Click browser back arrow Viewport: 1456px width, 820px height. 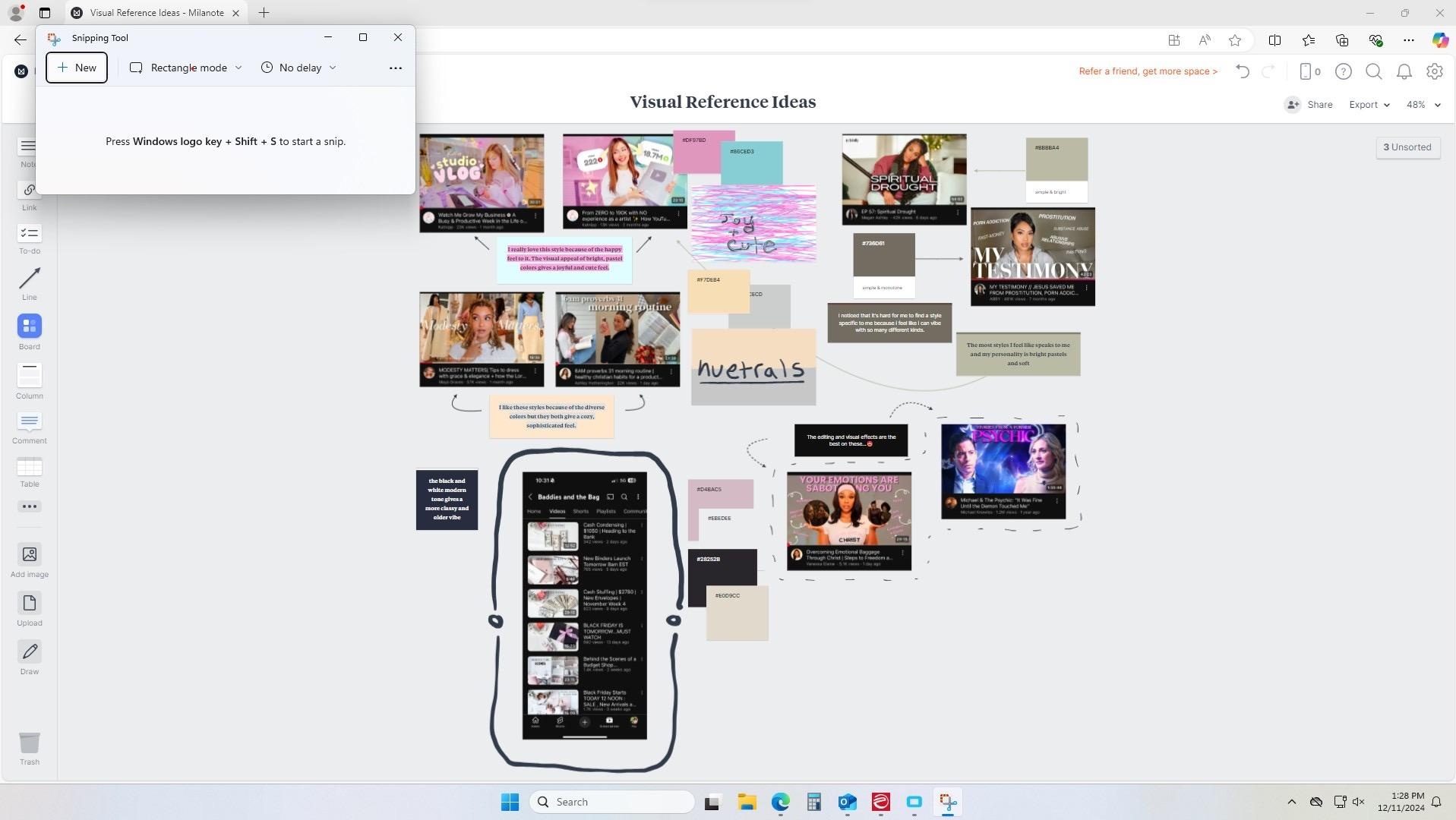click(21, 40)
